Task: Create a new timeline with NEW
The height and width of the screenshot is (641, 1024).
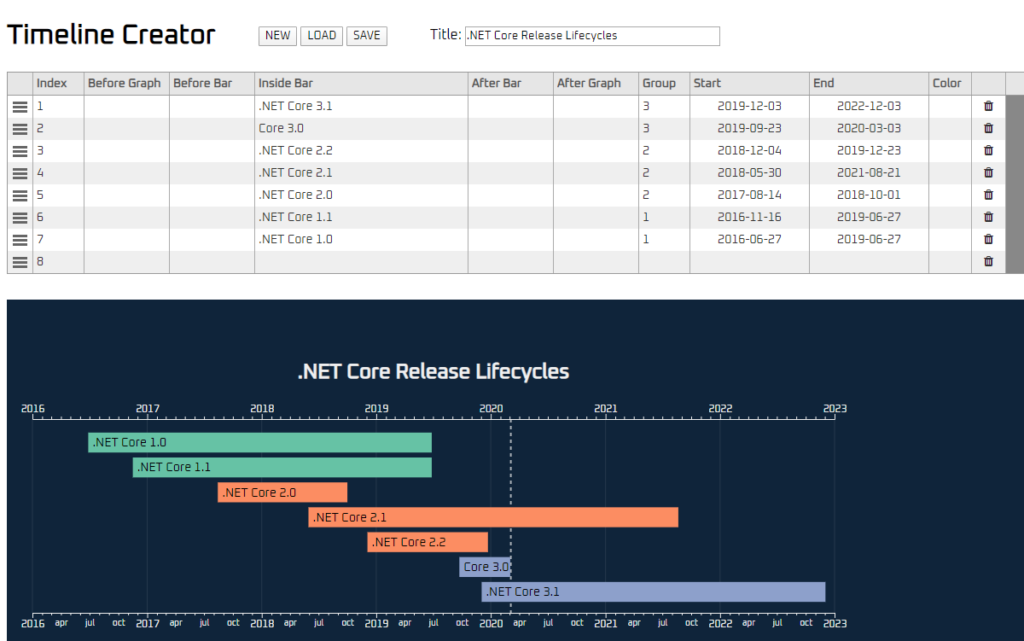Action: [278, 35]
